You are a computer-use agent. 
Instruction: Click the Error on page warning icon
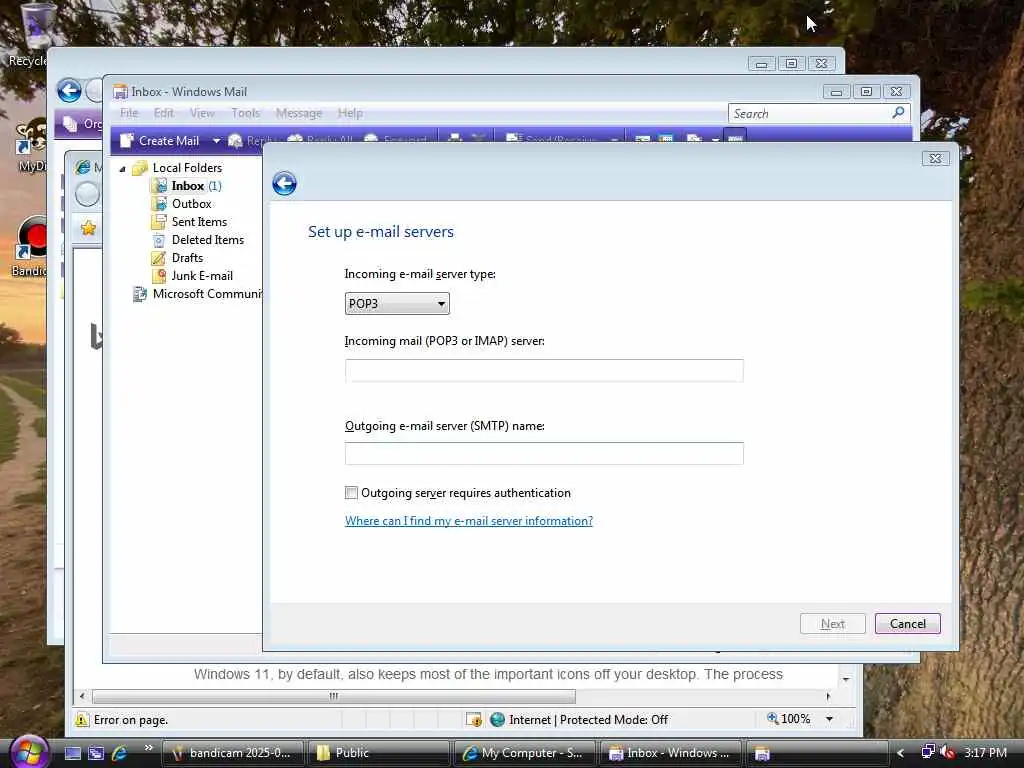pyautogui.click(x=81, y=720)
